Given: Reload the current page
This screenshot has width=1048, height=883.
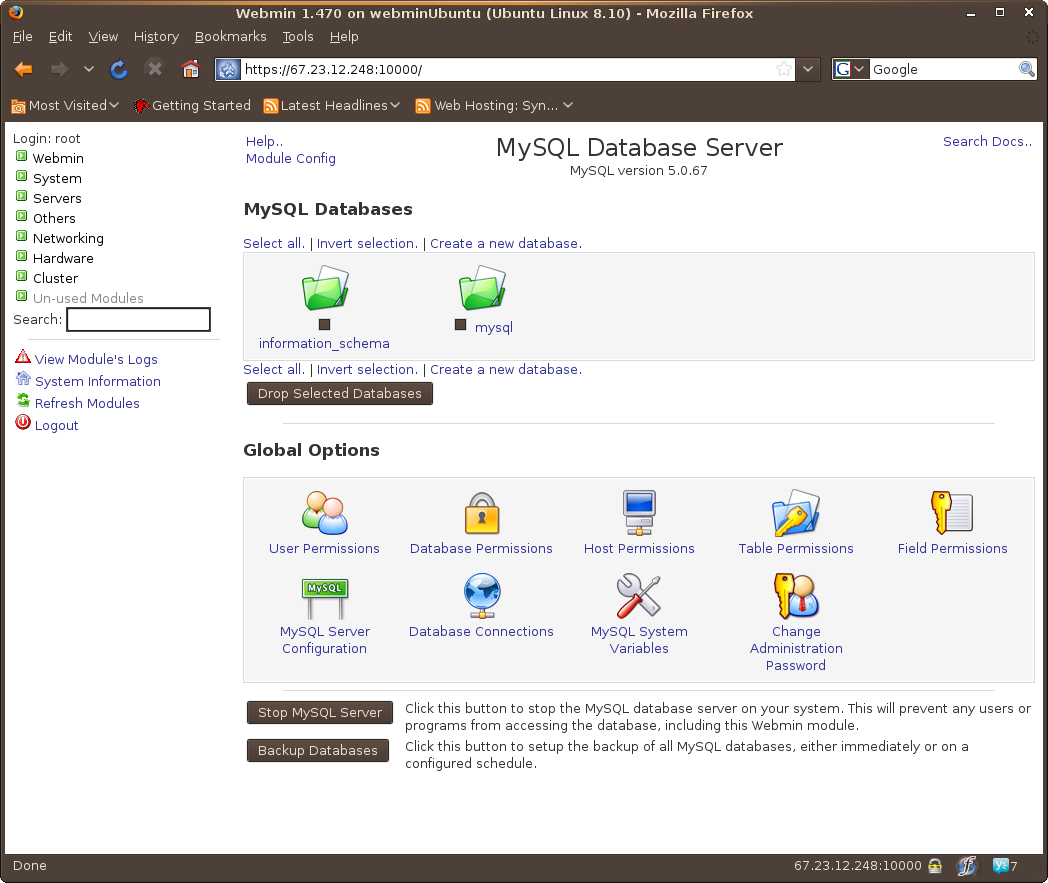Looking at the screenshot, I should [119, 69].
